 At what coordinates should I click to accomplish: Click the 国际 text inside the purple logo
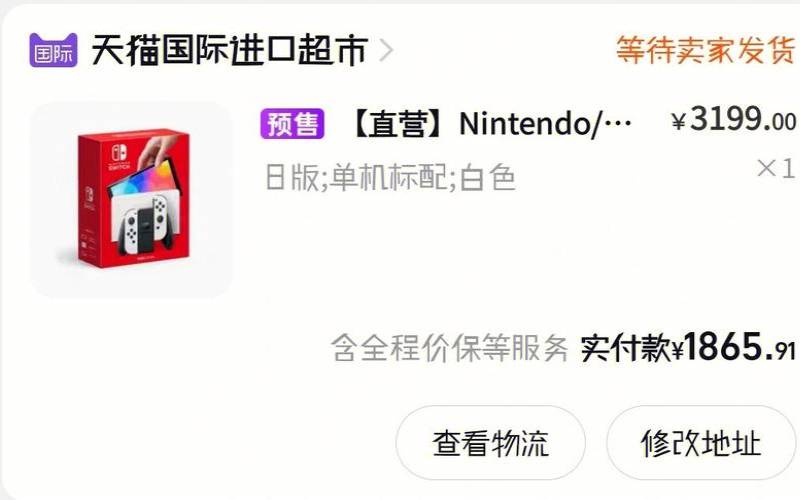point(53,54)
